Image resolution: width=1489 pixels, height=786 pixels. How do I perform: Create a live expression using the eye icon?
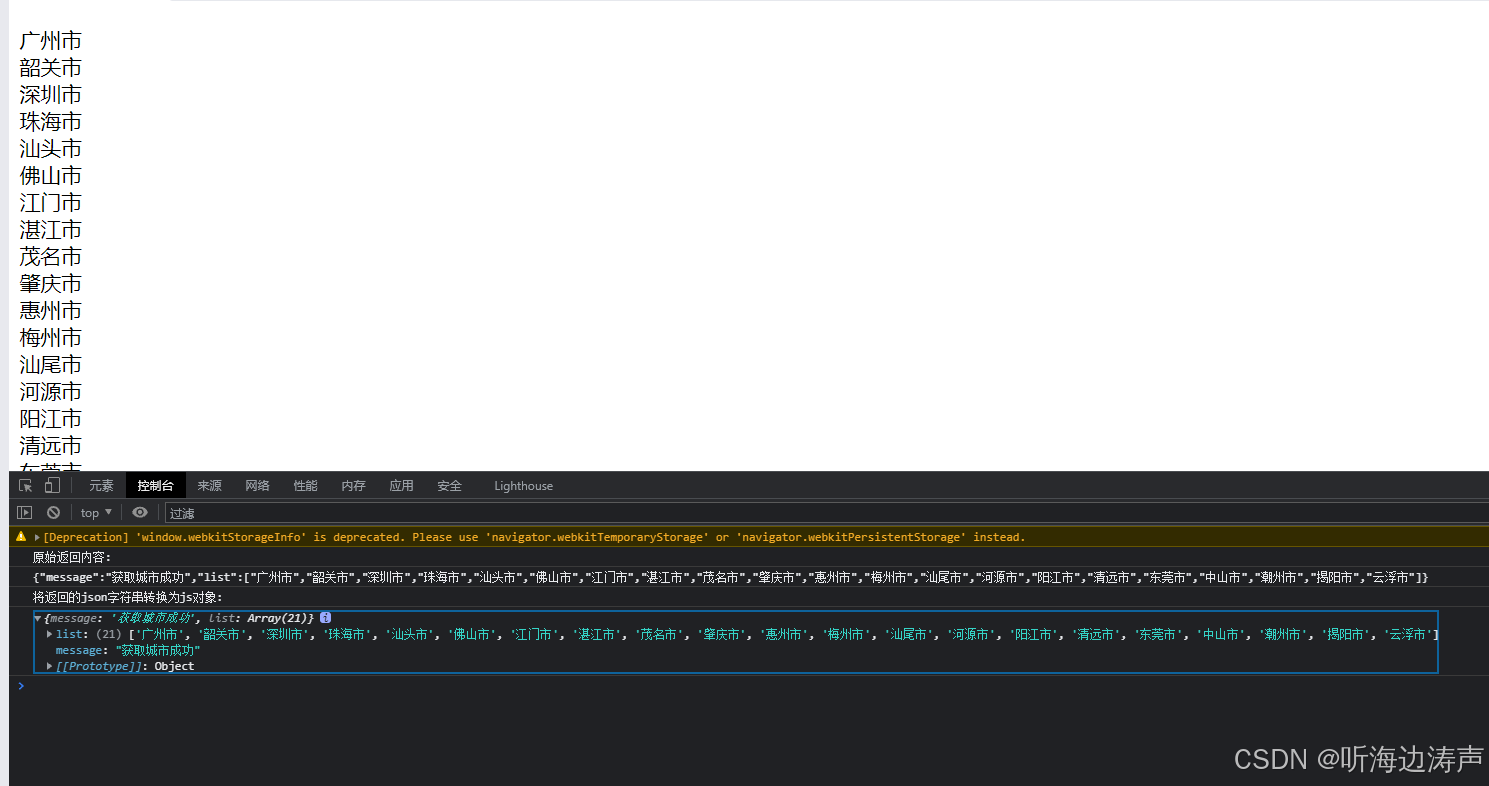pyautogui.click(x=139, y=512)
